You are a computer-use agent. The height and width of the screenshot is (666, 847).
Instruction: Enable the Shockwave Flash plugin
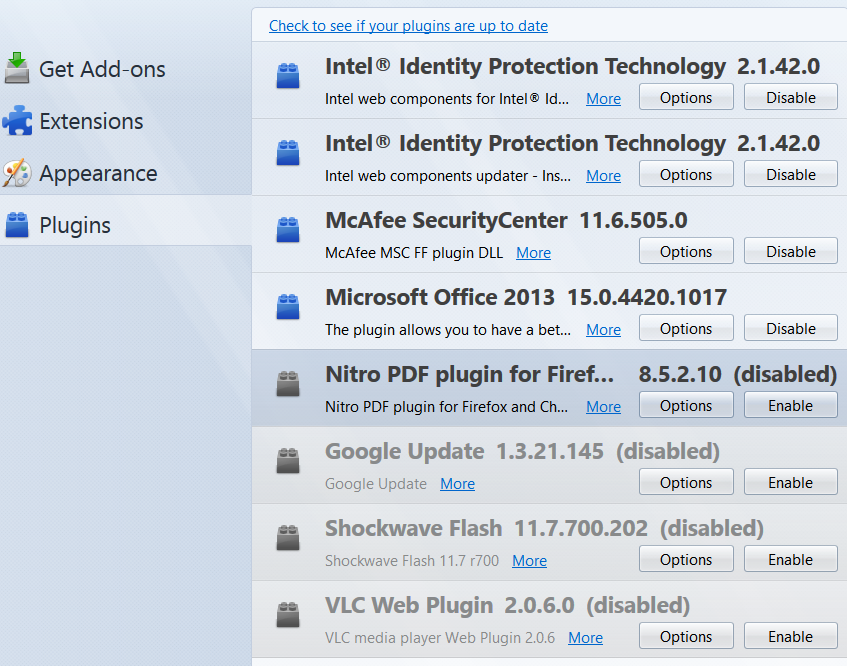point(791,560)
